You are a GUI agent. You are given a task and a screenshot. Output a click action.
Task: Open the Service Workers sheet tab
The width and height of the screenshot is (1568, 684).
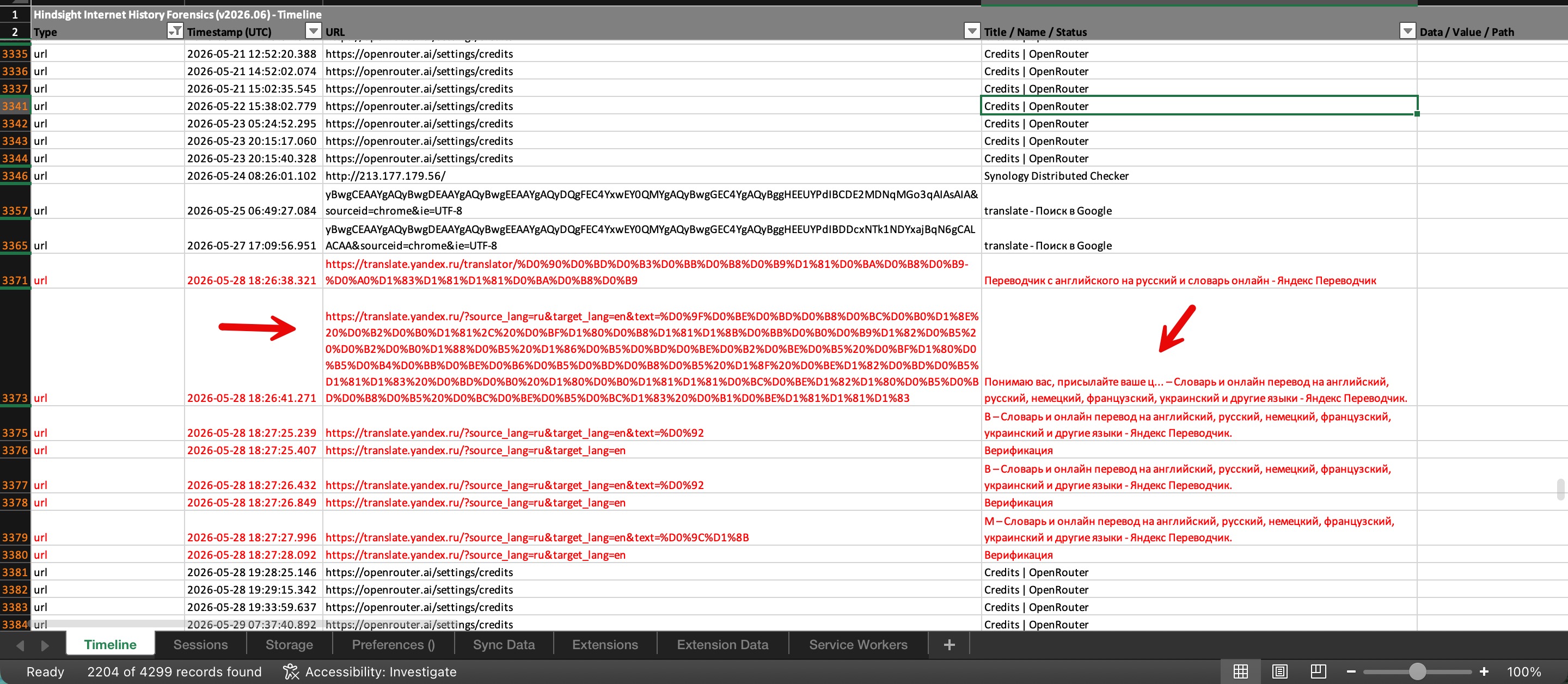tap(858, 644)
